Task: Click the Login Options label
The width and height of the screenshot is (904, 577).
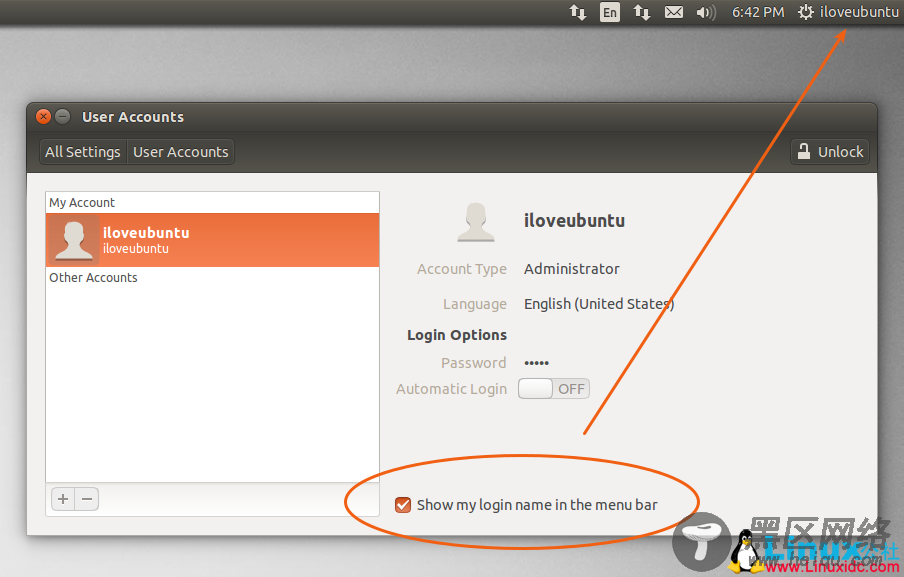Action: click(457, 335)
